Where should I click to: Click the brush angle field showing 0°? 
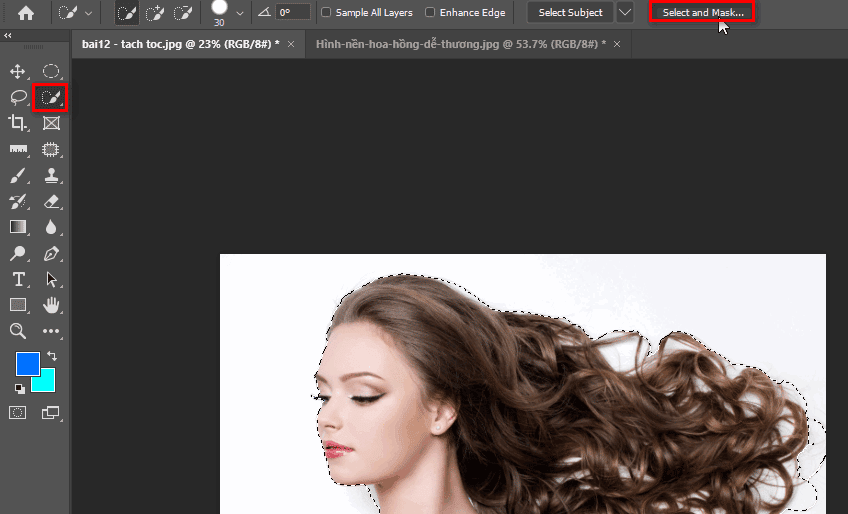point(293,12)
